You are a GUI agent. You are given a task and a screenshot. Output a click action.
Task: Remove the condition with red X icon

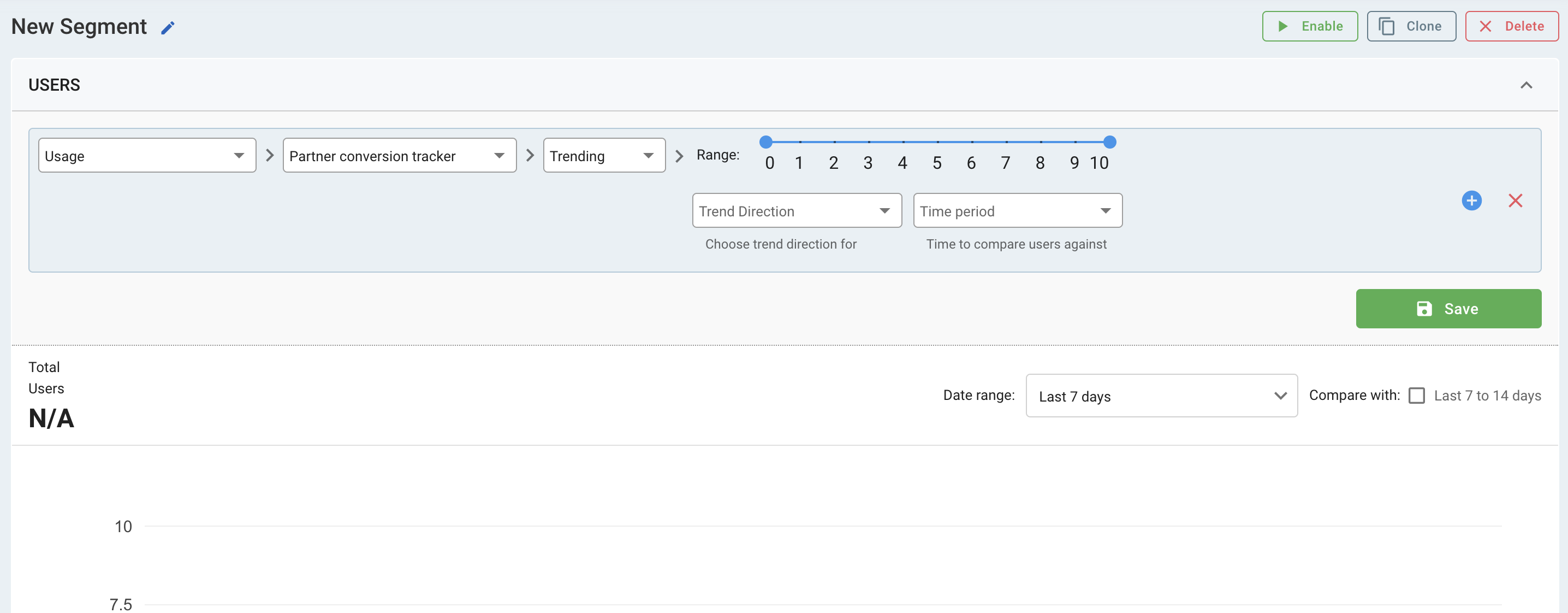click(x=1515, y=201)
